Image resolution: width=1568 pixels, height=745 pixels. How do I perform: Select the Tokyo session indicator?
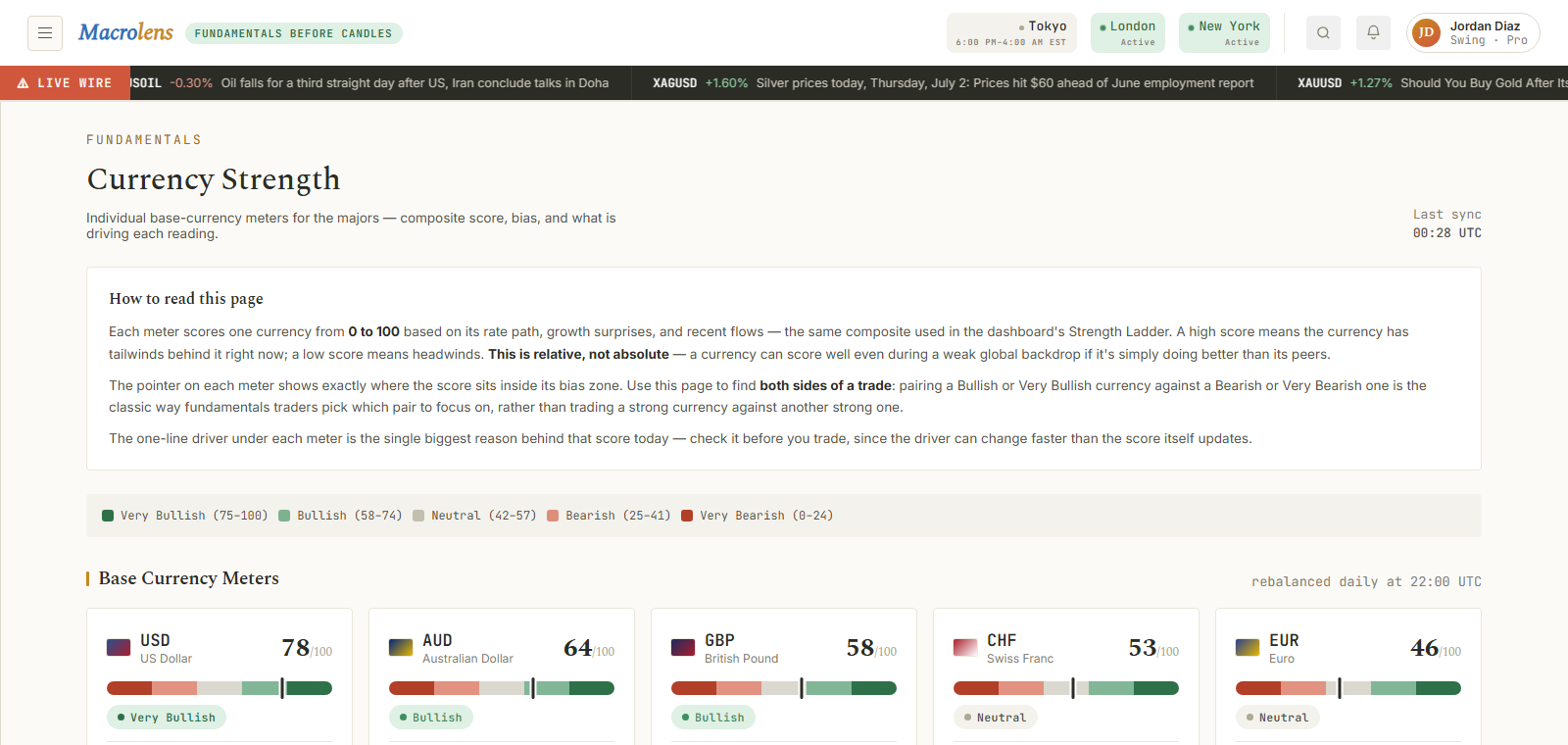(1011, 32)
